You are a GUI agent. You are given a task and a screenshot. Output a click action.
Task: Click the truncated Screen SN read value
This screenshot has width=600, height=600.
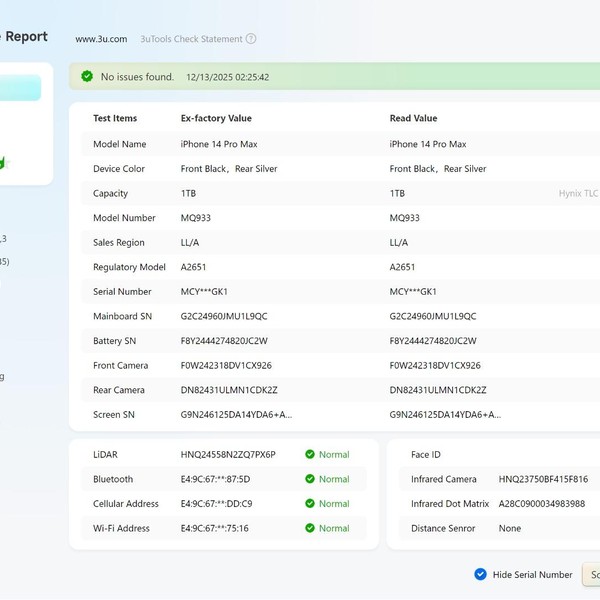click(445, 414)
